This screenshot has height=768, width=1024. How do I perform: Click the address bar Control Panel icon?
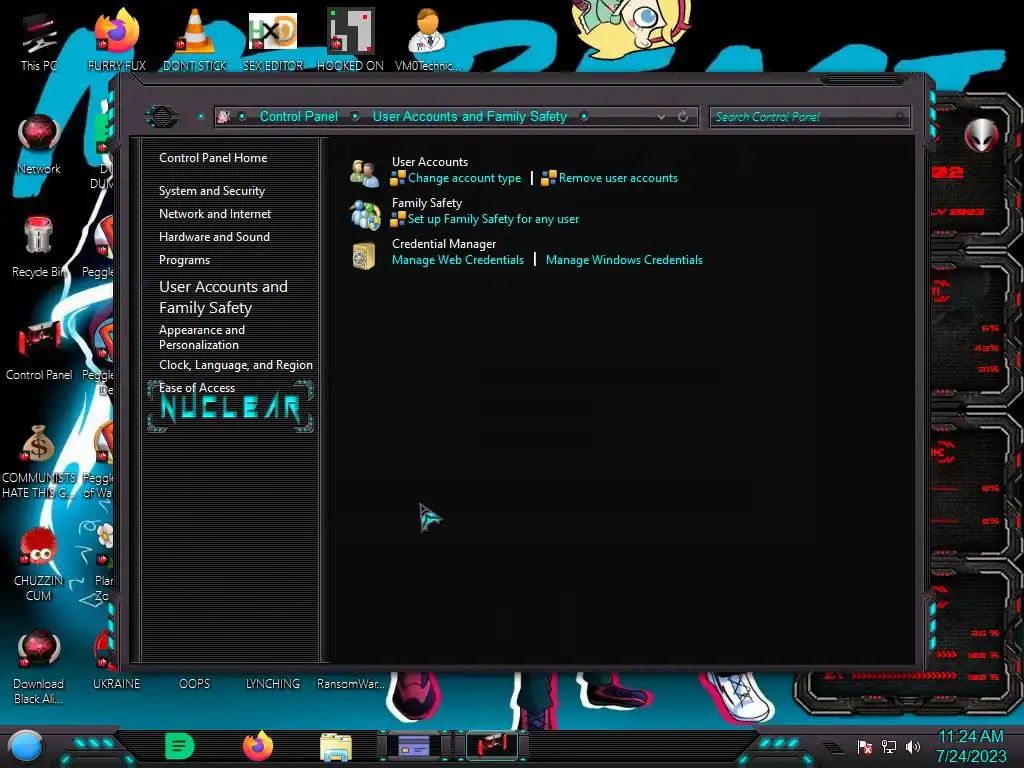(x=223, y=117)
